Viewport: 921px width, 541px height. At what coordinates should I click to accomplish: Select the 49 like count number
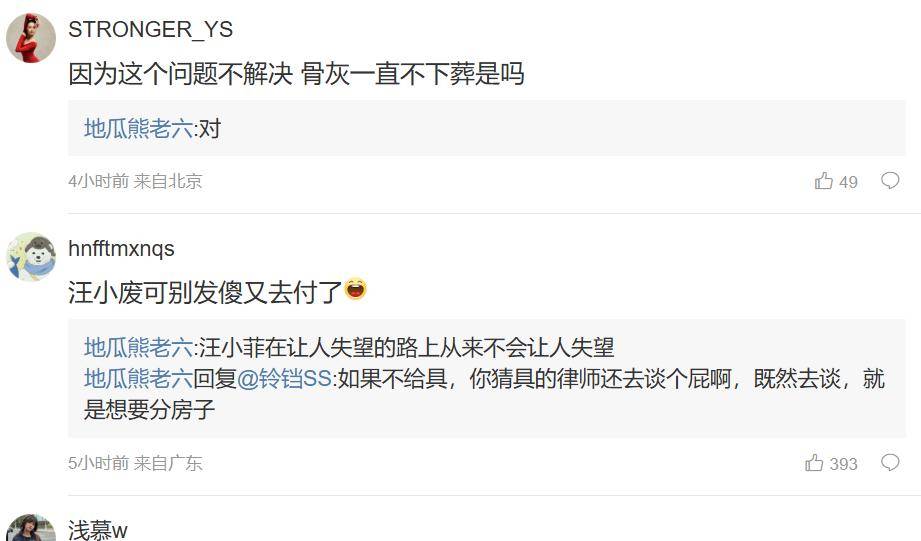(x=848, y=182)
